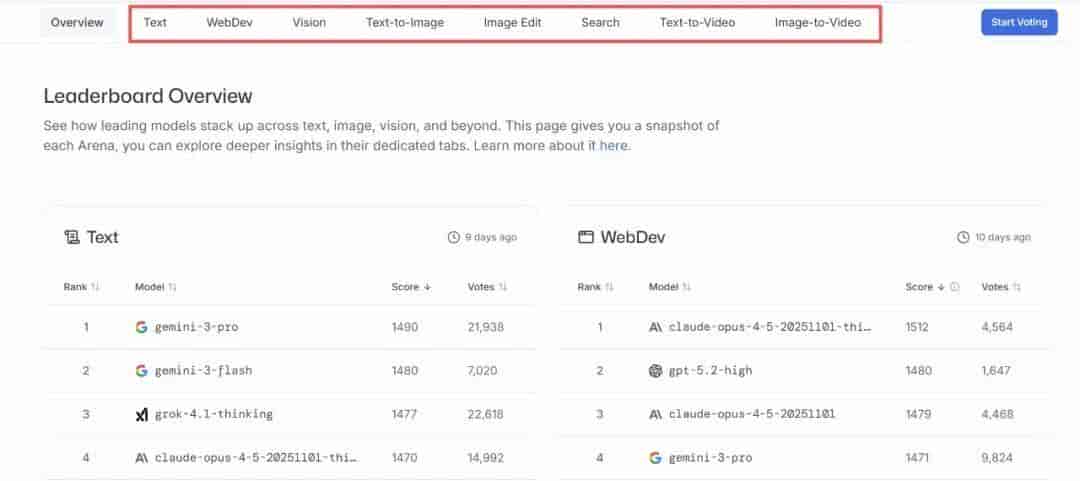Click the Leaderboard Overview heading
The width and height of the screenshot is (1080, 481).
[x=147, y=96]
